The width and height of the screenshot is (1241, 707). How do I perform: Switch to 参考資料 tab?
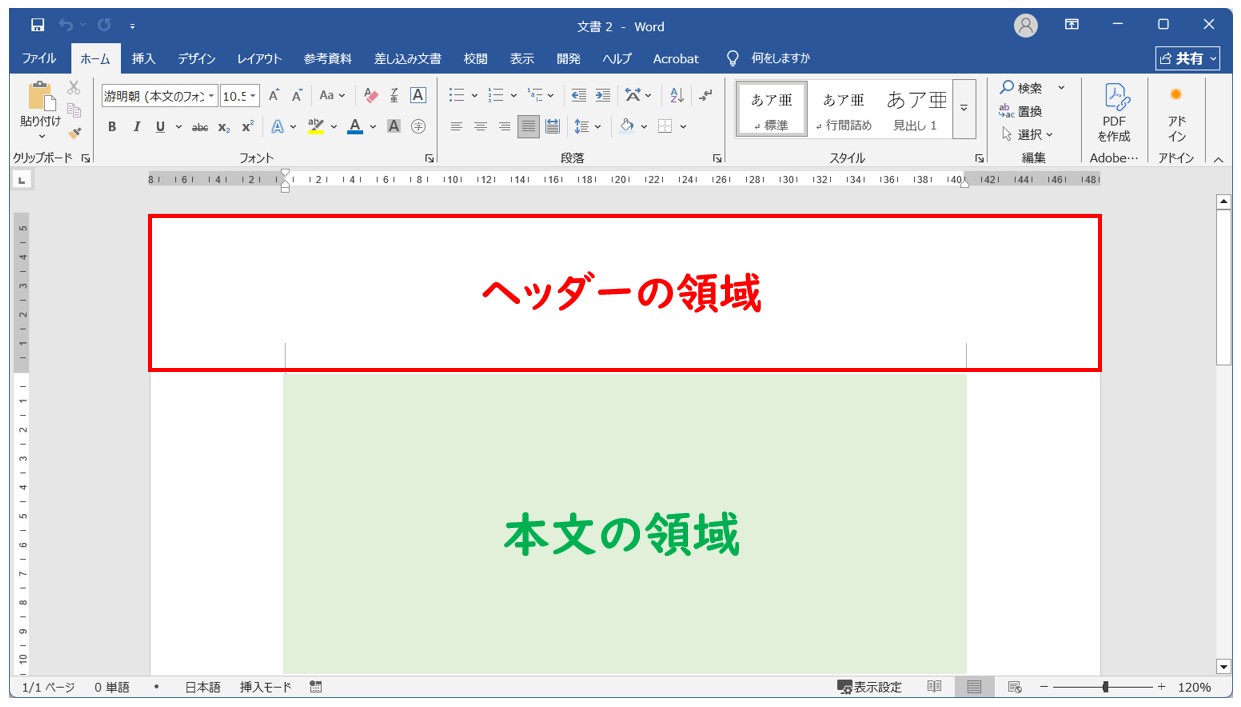tap(328, 59)
